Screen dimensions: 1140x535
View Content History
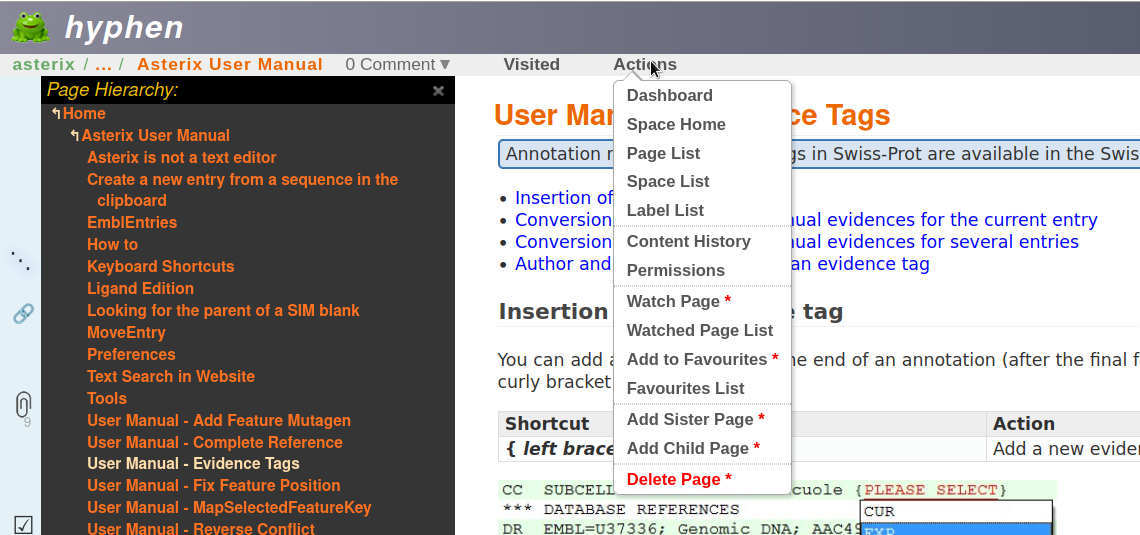(689, 241)
